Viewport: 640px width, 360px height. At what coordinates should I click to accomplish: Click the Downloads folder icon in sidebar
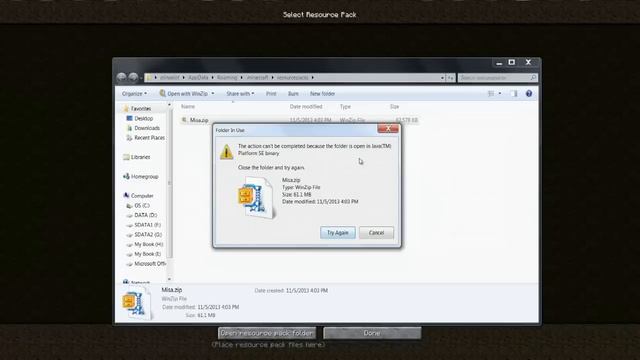coord(129,128)
